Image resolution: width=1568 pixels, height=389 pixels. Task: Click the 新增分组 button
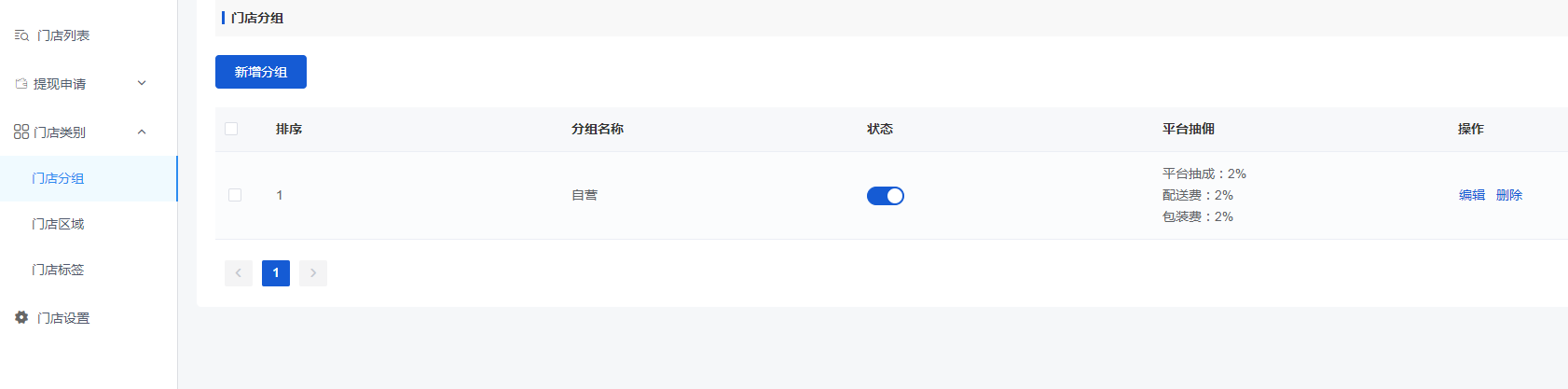261,72
